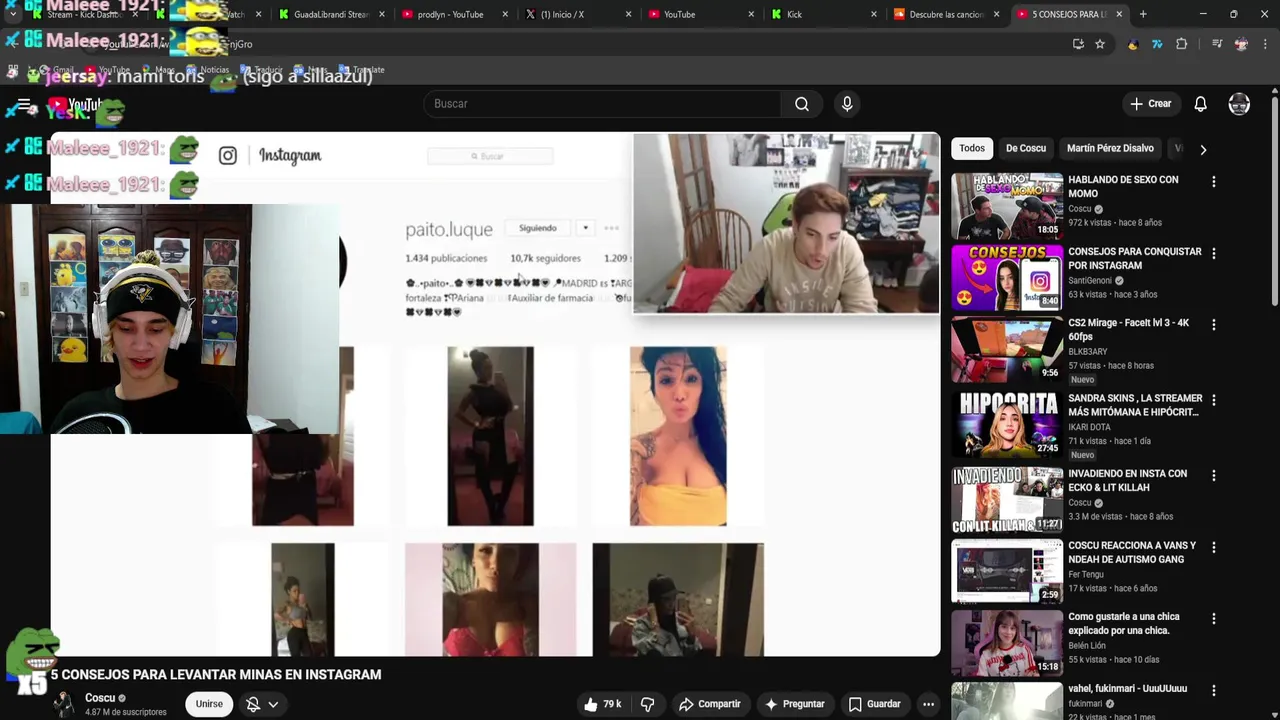Open Hablando de Sexo con Momo thumbnail
Viewport: 1280px width, 720px height.
click(x=1007, y=205)
